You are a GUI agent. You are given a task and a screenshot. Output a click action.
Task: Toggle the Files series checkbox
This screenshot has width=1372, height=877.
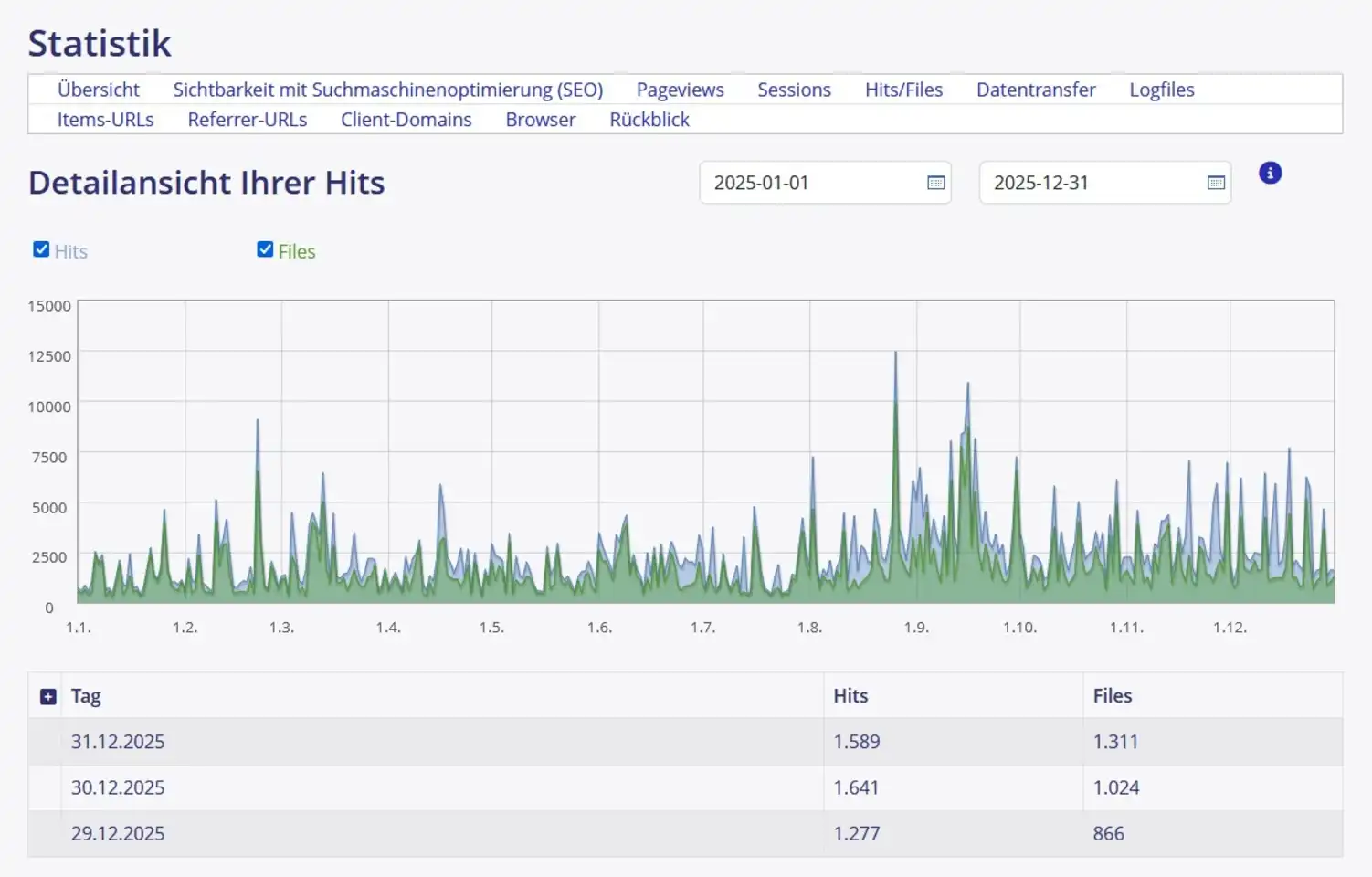[x=265, y=249]
